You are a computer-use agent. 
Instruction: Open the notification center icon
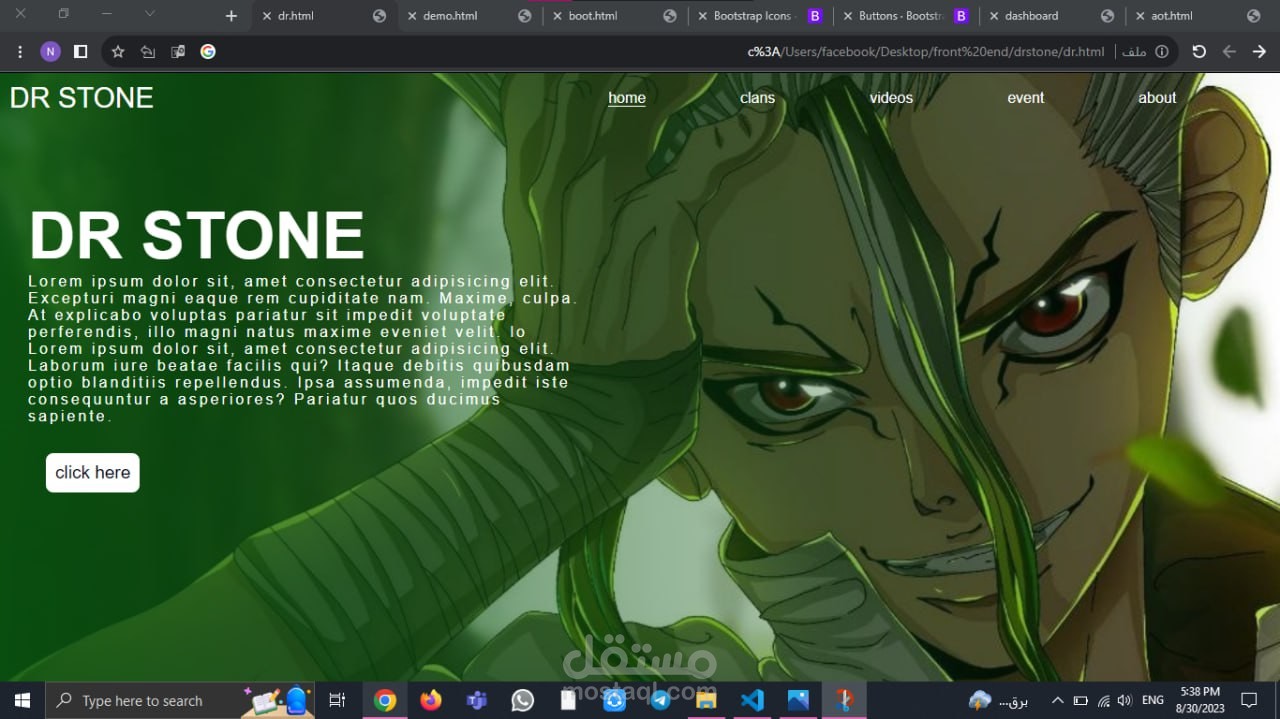point(1249,700)
